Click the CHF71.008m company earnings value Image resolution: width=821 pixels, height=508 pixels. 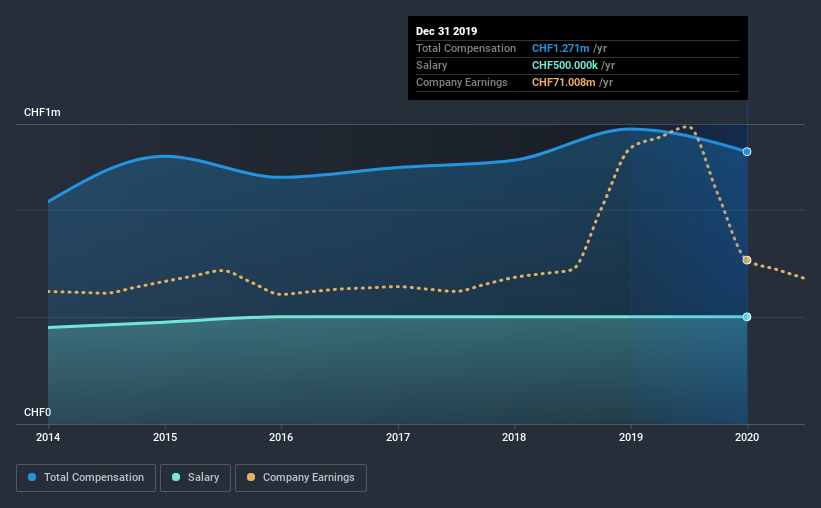click(x=563, y=82)
